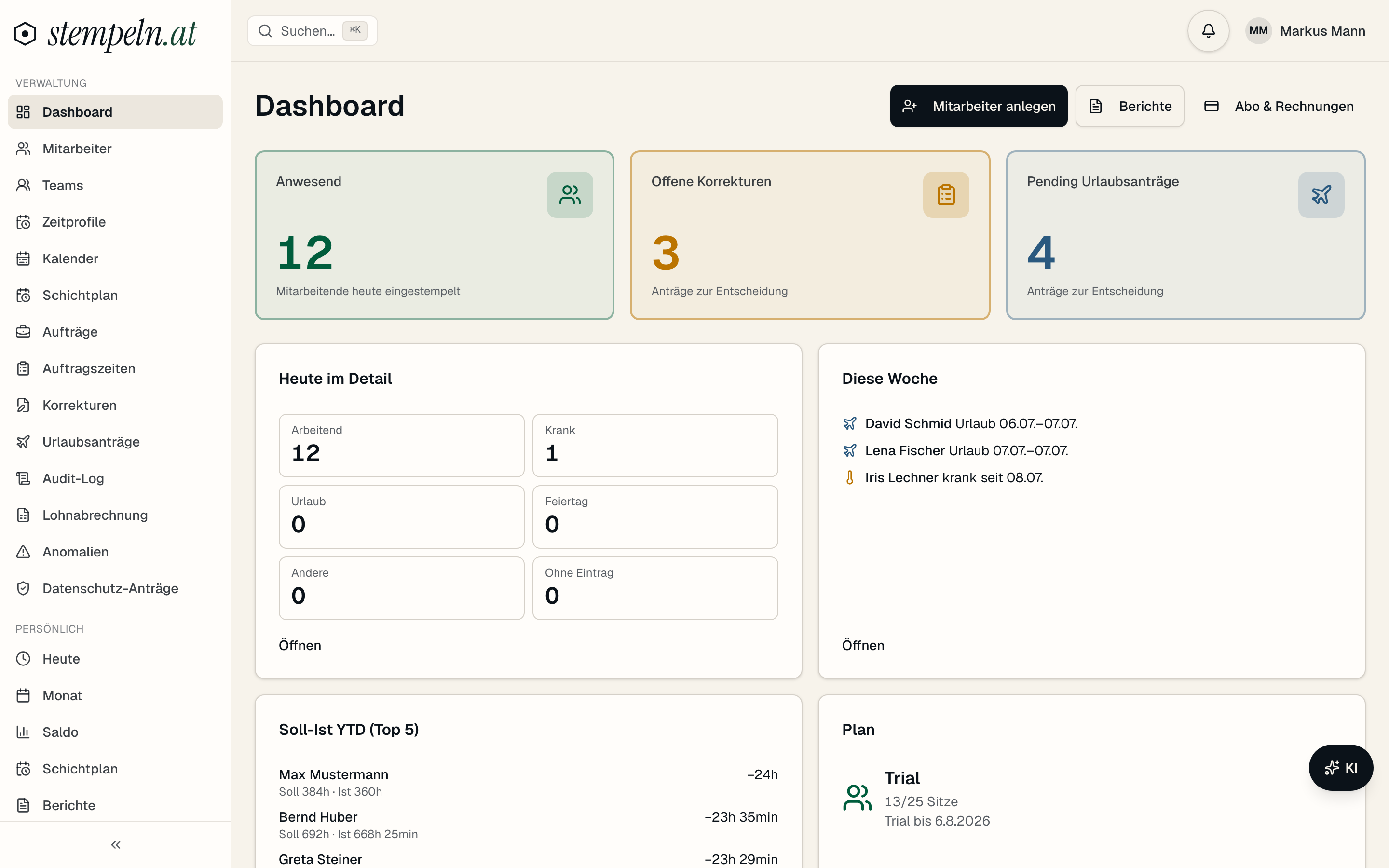Open the Berichte item in the sidebar

click(115, 805)
